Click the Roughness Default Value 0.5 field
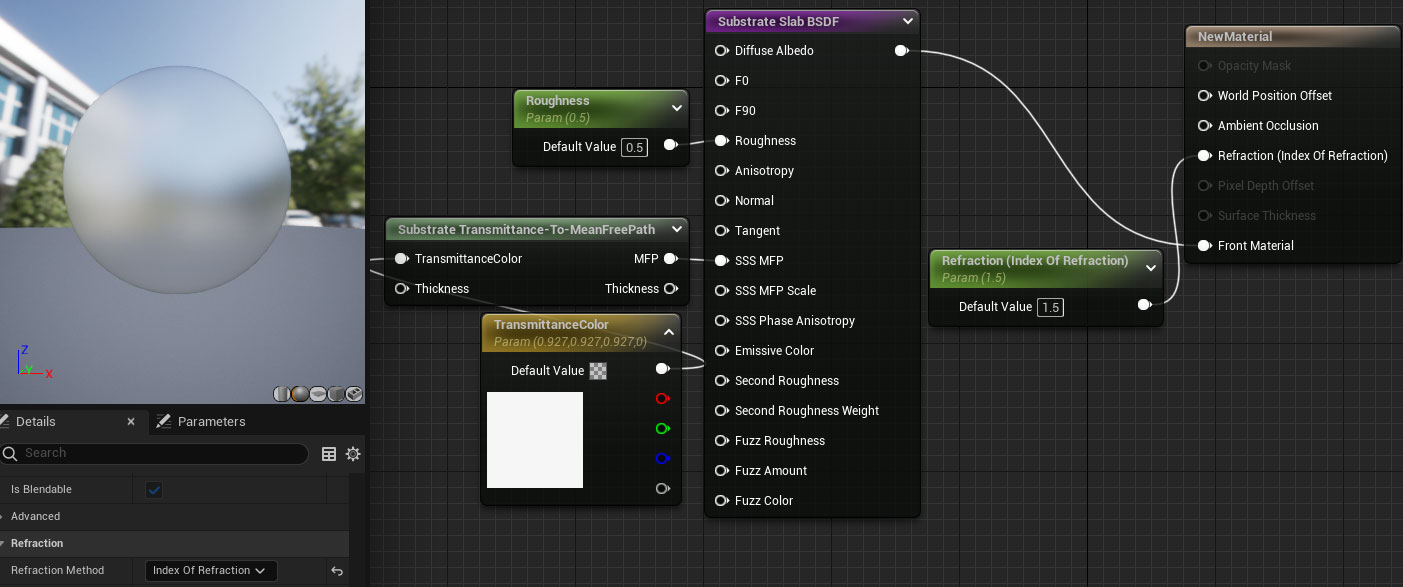Screen dimensions: 1403x587 tap(634, 146)
